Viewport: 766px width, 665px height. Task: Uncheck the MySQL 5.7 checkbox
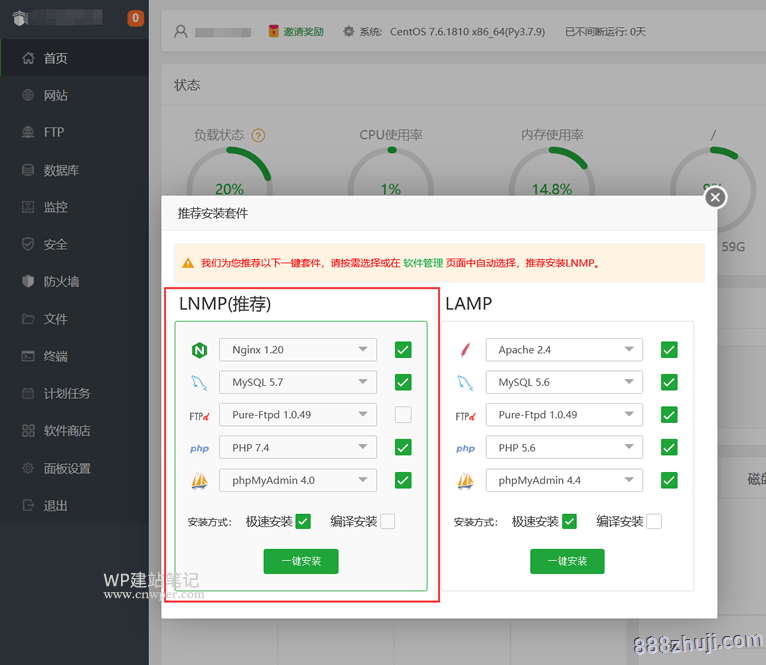[403, 382]
